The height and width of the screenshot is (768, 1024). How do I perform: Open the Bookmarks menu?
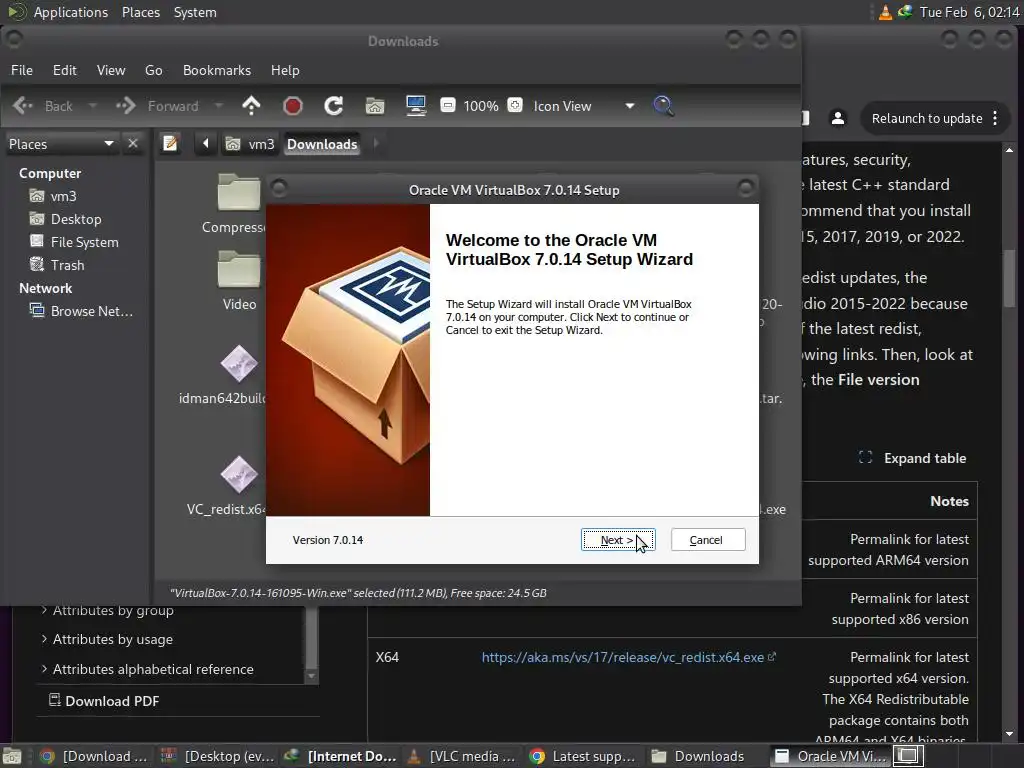[217, 70]
